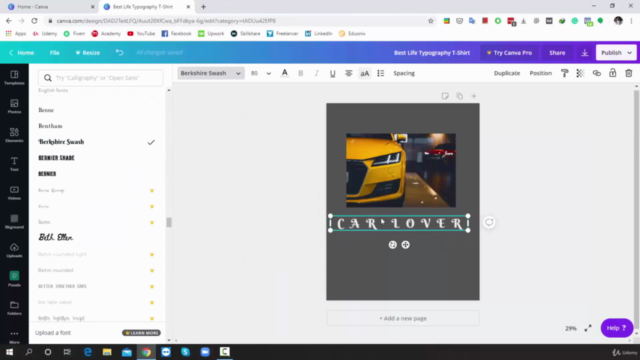The image size is (640, 360).
Task: Click the font search field
Action: [100, 78]
